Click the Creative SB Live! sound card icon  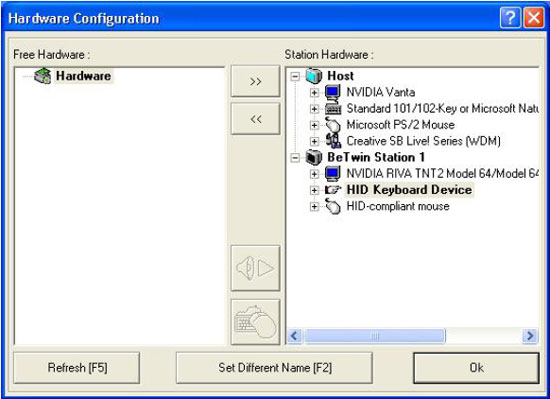click(333, 141)
